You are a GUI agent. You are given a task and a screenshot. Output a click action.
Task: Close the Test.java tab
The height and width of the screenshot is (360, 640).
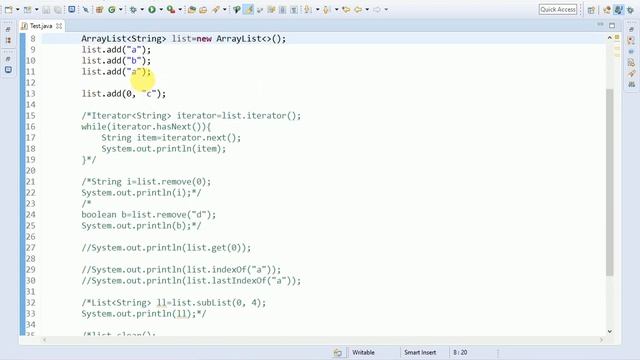(59, 26)
